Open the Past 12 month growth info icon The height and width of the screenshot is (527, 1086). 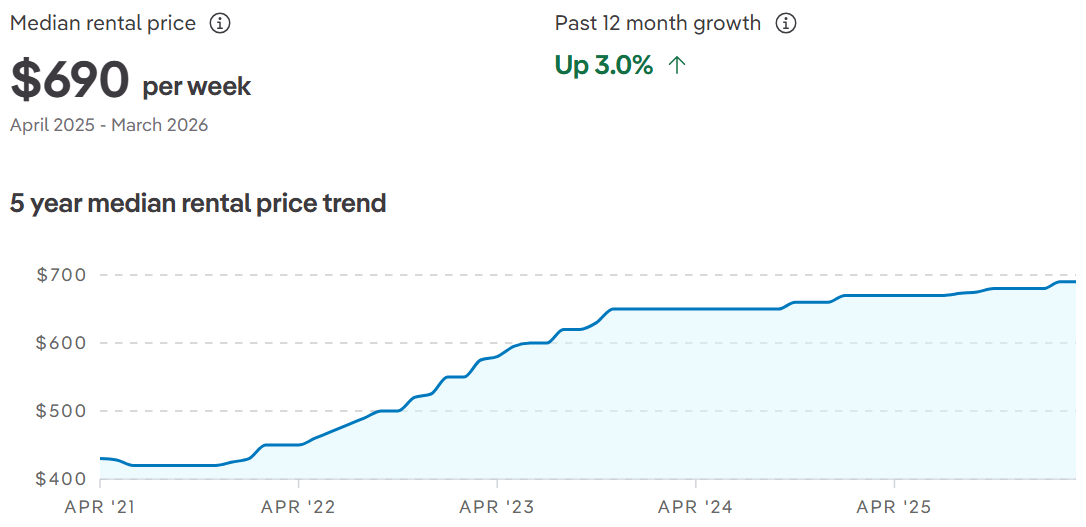coord(786,23)
